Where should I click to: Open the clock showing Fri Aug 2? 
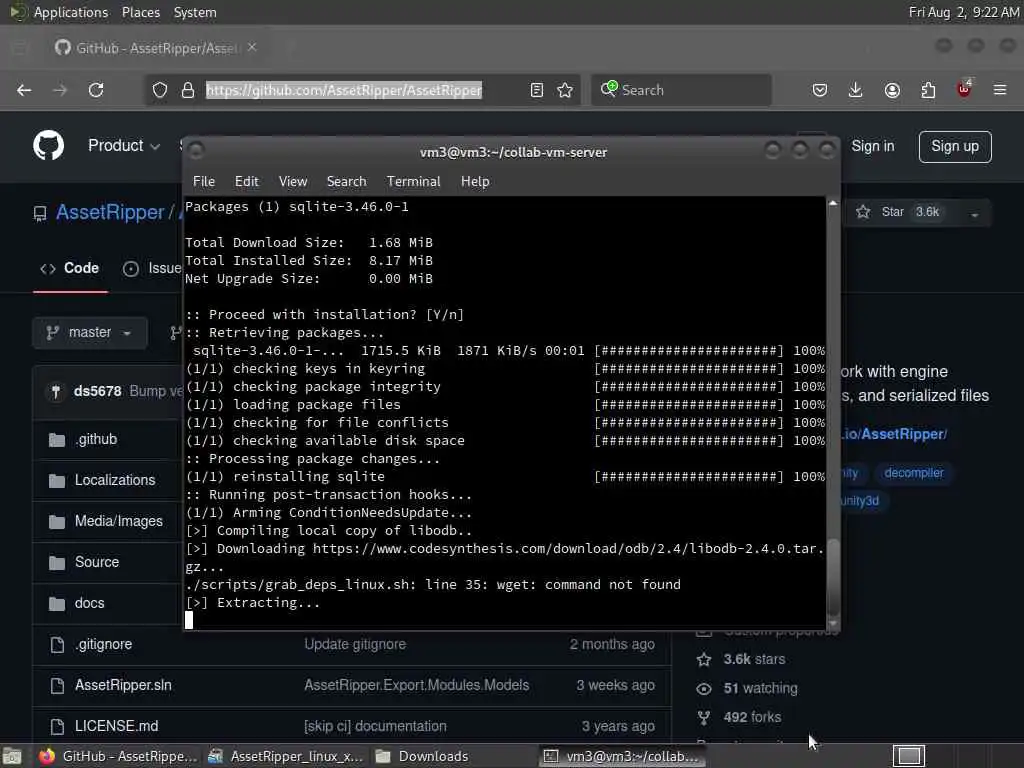click(964, 12)
